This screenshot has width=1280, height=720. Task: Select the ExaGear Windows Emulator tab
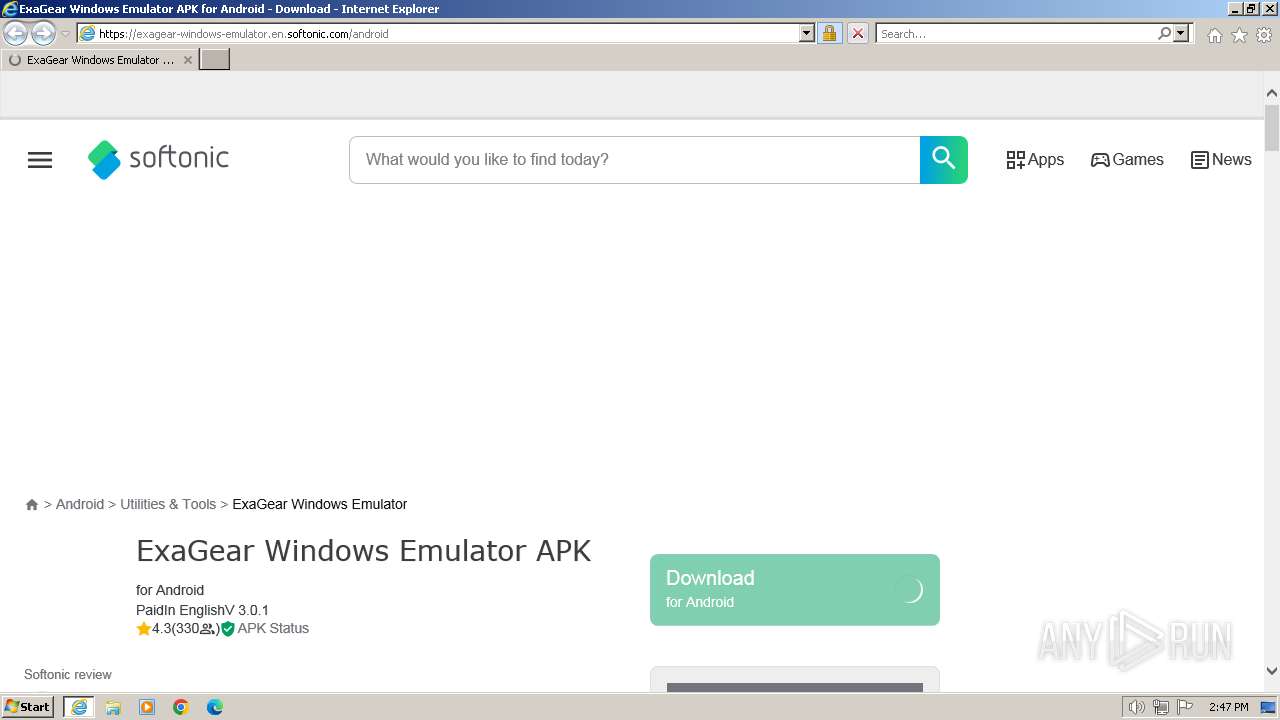point(100,60)
